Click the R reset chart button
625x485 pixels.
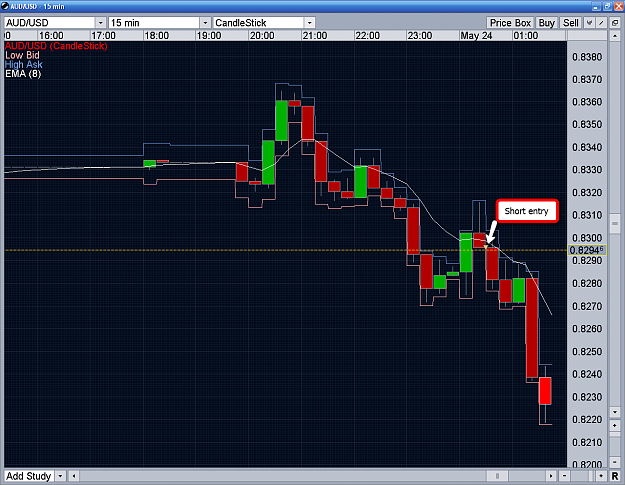615,476
